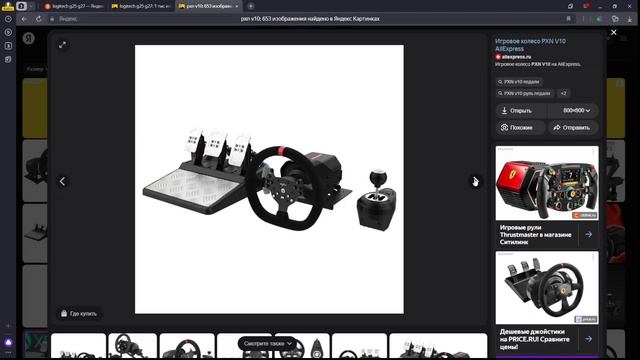This screenshot has height=360, width=640.
Task: Bookmark this page with the bookmark icon
Action: (568, 19)
